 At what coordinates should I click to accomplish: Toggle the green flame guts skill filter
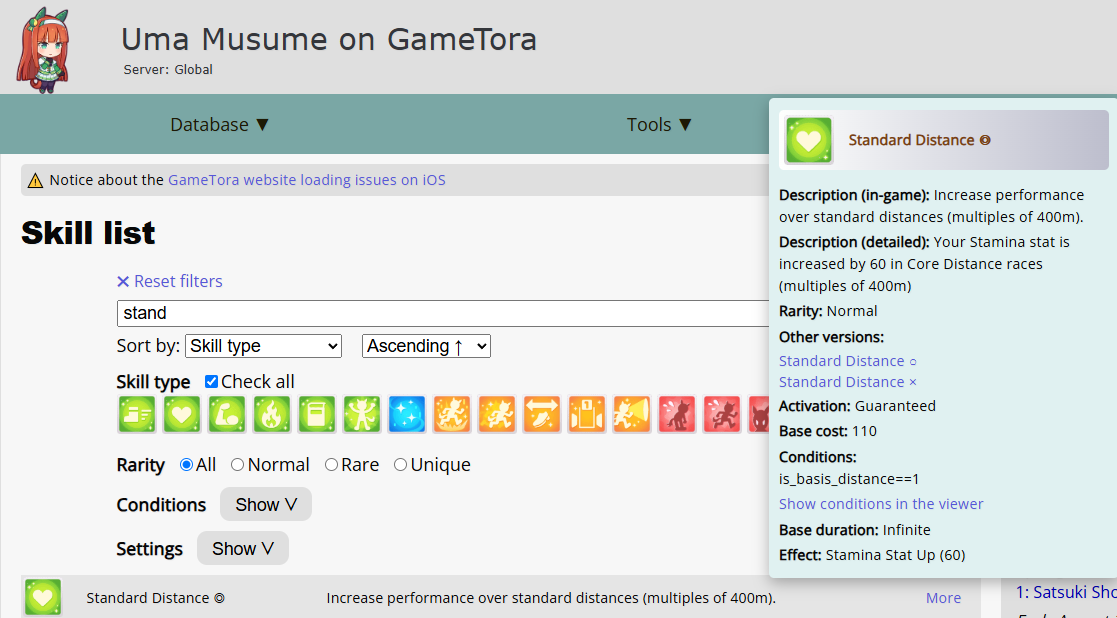pyautogui.click(x=271, y=414)
